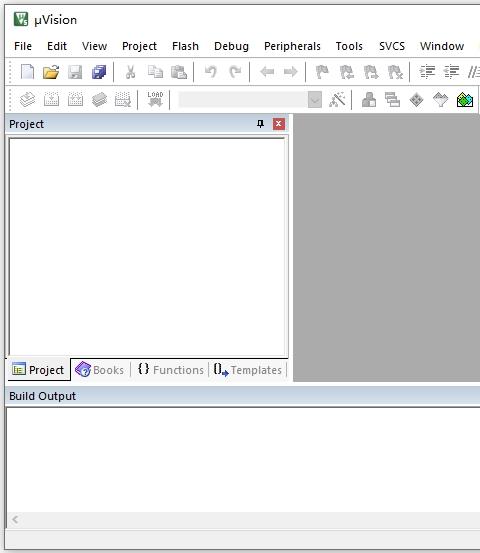
Task: Open the Flash menu
Action: [x=186, y=46]
